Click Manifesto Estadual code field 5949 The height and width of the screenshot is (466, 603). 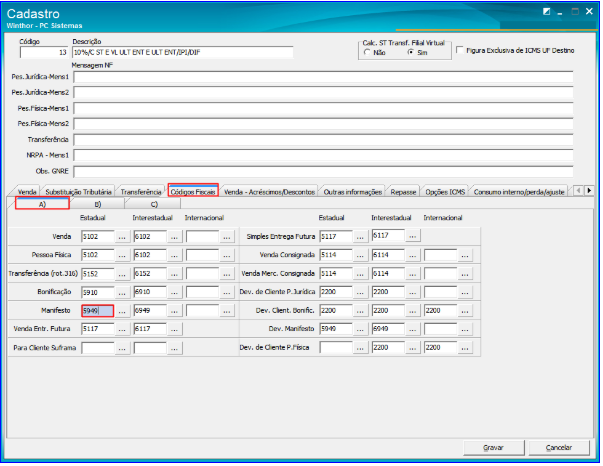click(98, 311)
